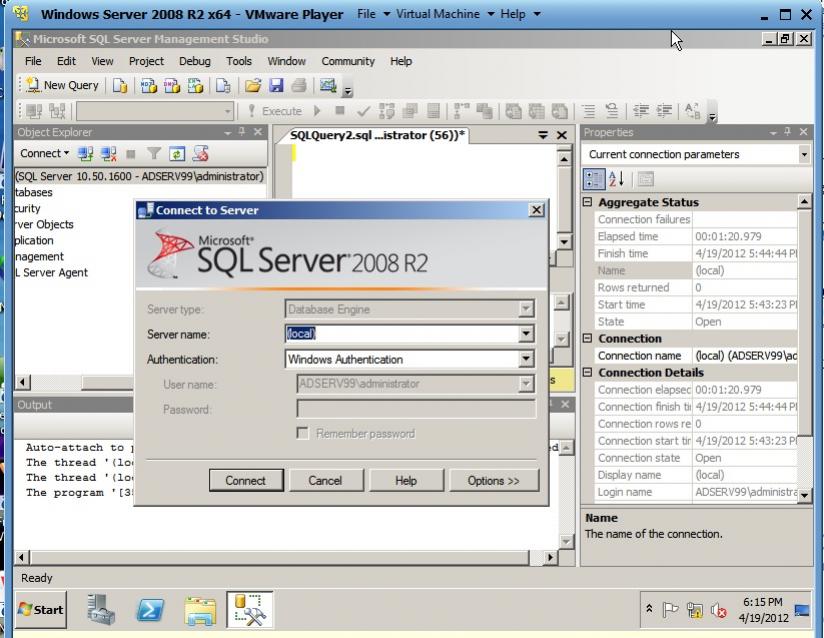
Task: Click the Options >> button
Action: coord(493,480)
